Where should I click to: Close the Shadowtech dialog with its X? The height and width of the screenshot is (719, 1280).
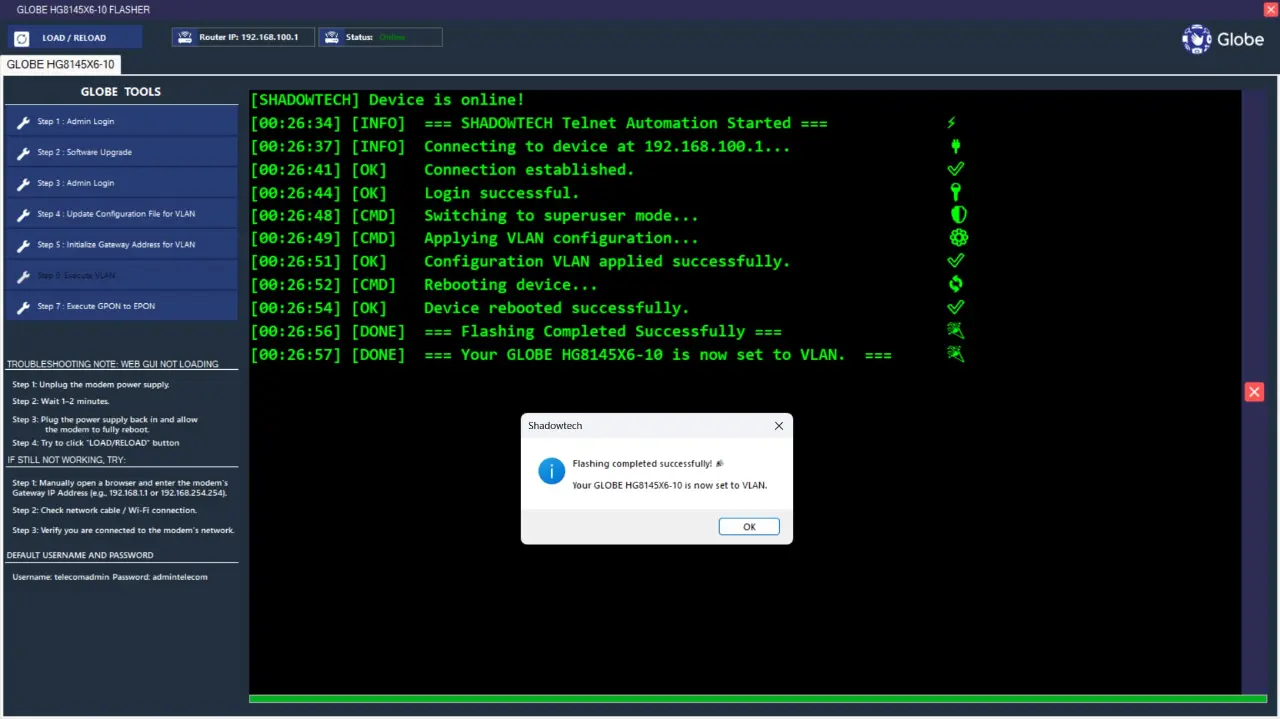(x=779, y=425)
